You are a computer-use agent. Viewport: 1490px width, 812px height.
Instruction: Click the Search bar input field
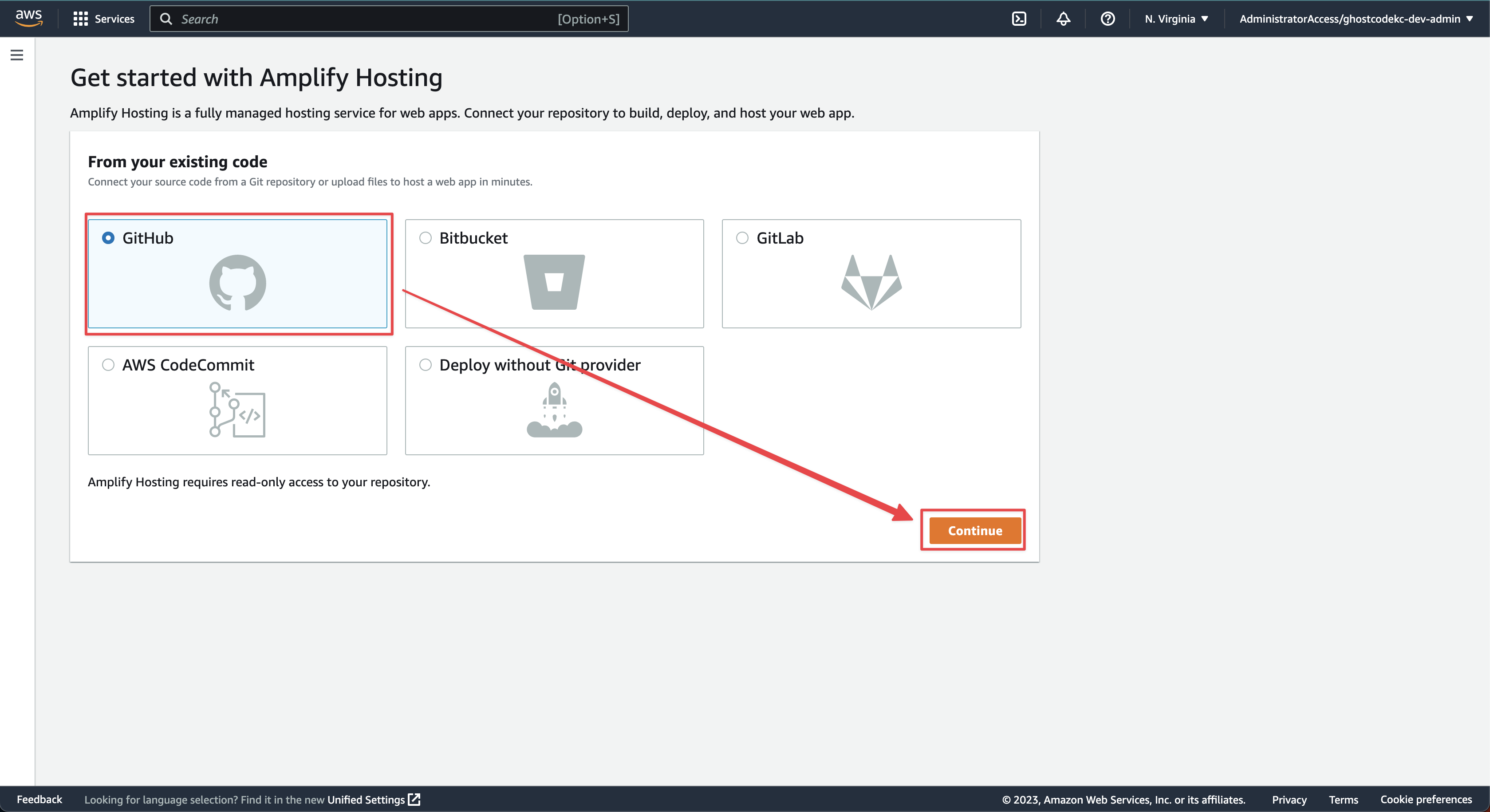[x=390, y=18]
